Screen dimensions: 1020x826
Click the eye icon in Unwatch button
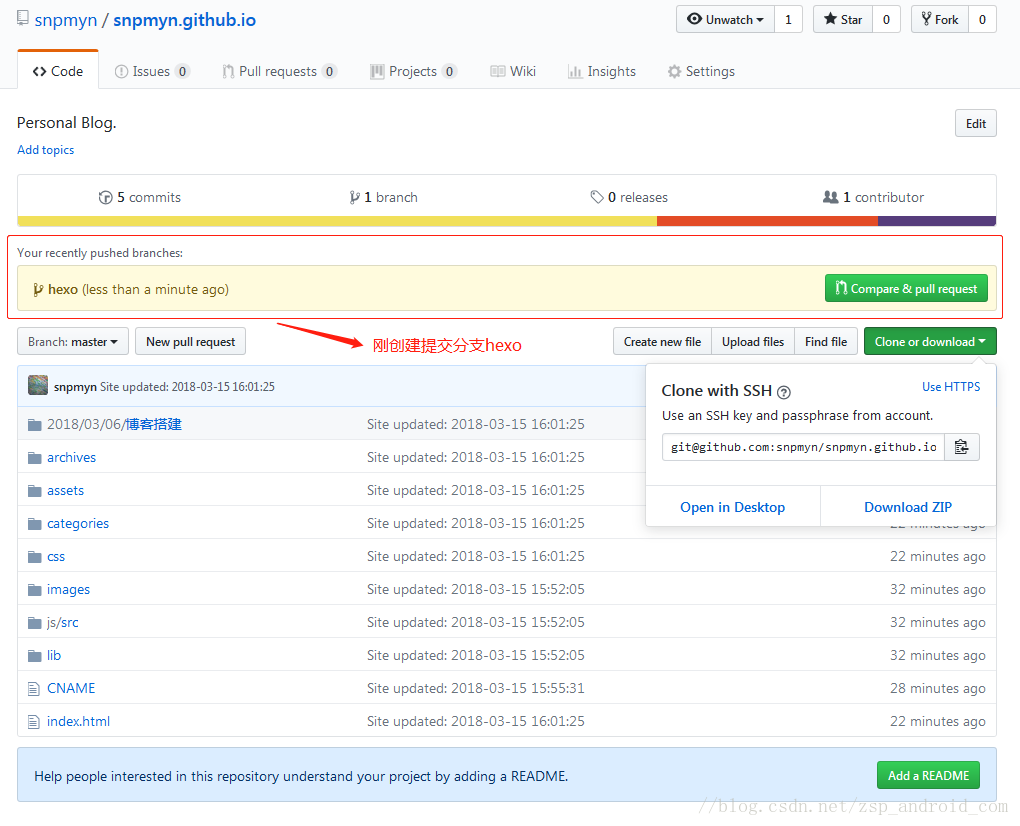695,19
